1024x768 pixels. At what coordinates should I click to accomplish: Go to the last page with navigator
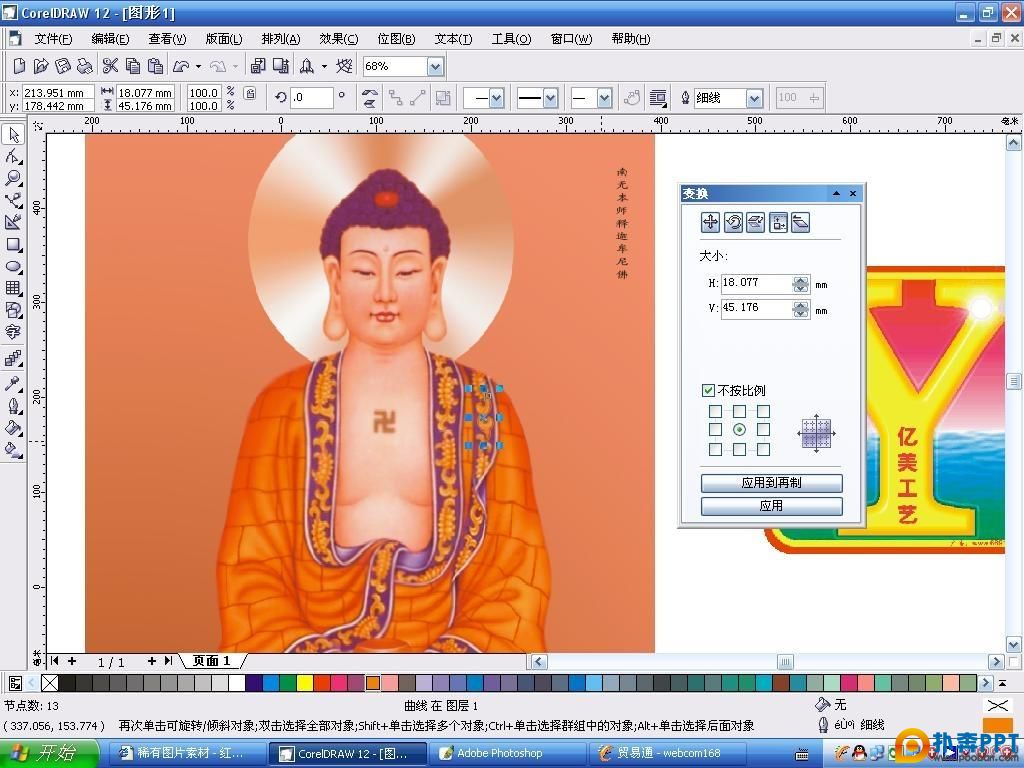[168, 661]
